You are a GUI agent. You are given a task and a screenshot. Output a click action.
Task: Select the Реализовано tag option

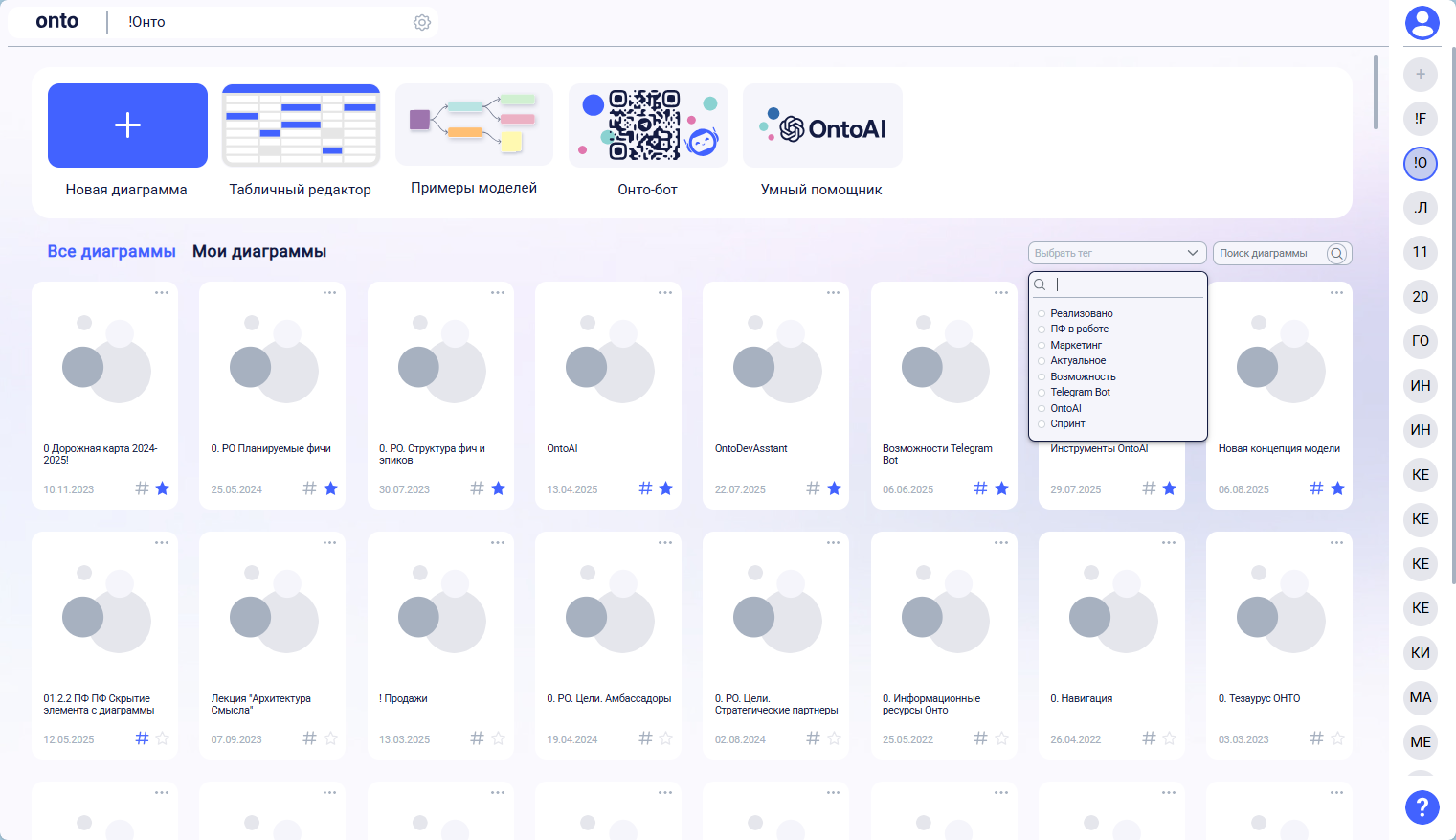coord(1081,313)
